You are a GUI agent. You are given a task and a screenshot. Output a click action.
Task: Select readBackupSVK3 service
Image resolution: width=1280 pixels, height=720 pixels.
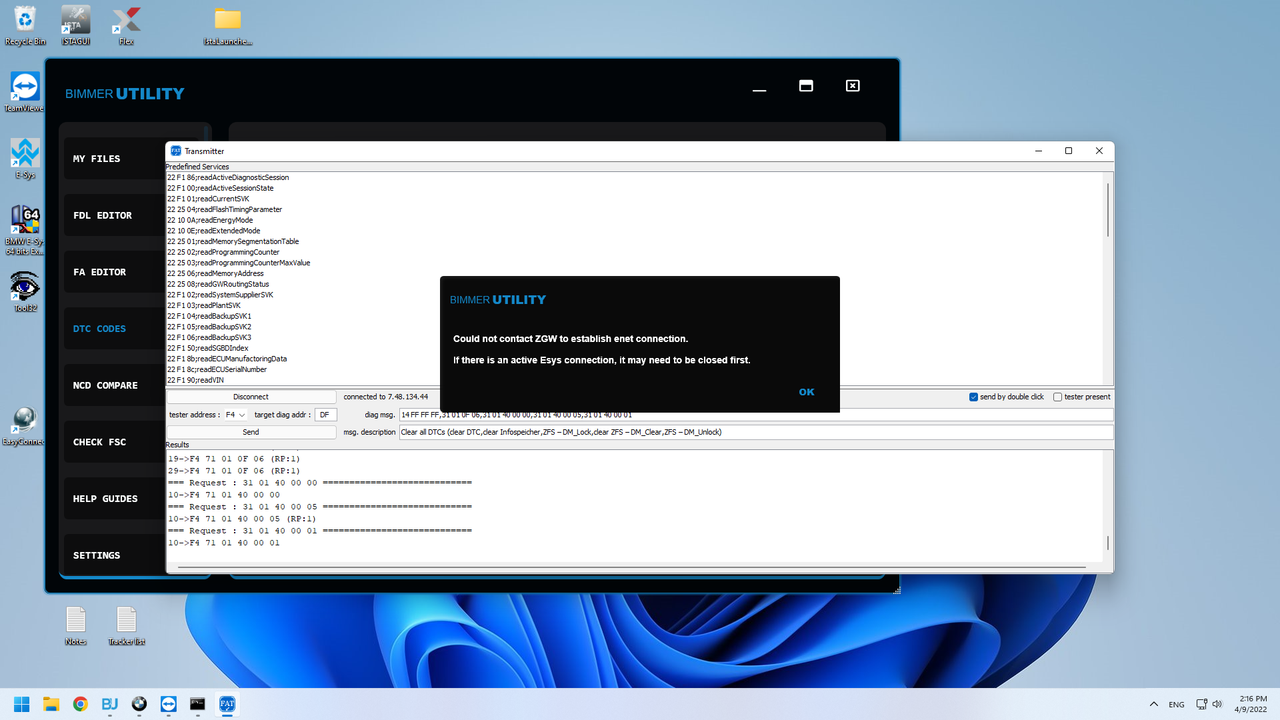209,337
